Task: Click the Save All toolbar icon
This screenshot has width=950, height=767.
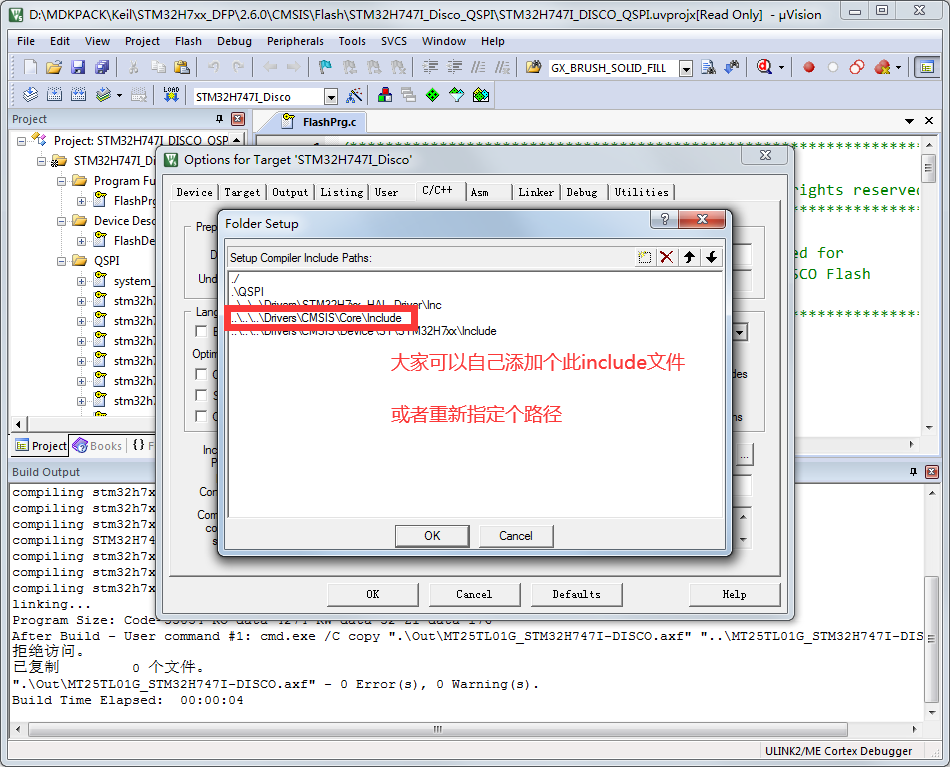Action: point(102,67)
